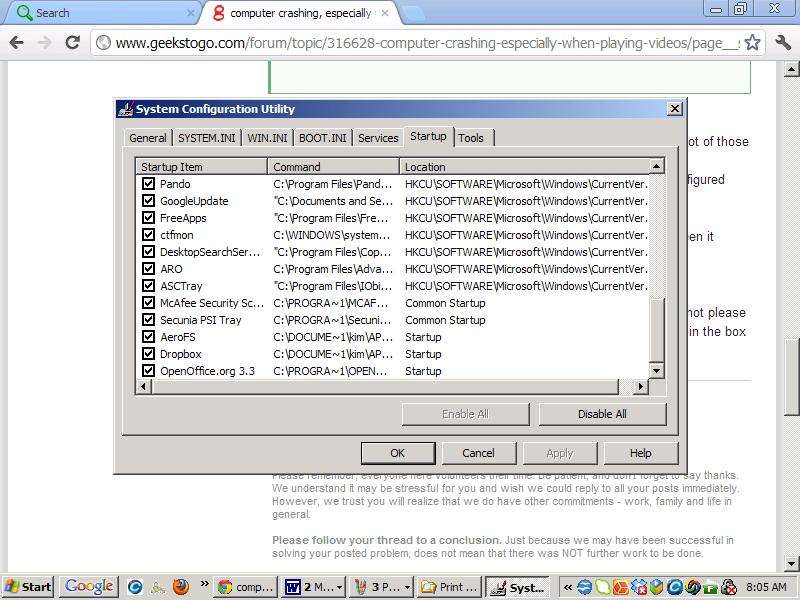Click the orange box tray icon
The image size is (800, 600).
(620, 587)
